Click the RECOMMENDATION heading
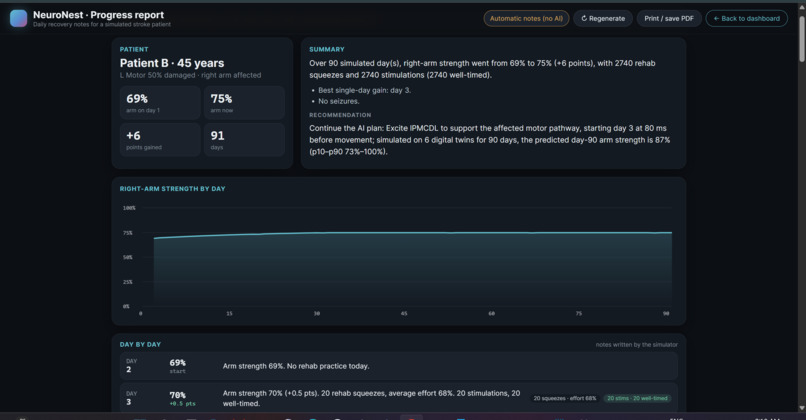Screen dimensions: 806x420 click(x=340, y=115)
